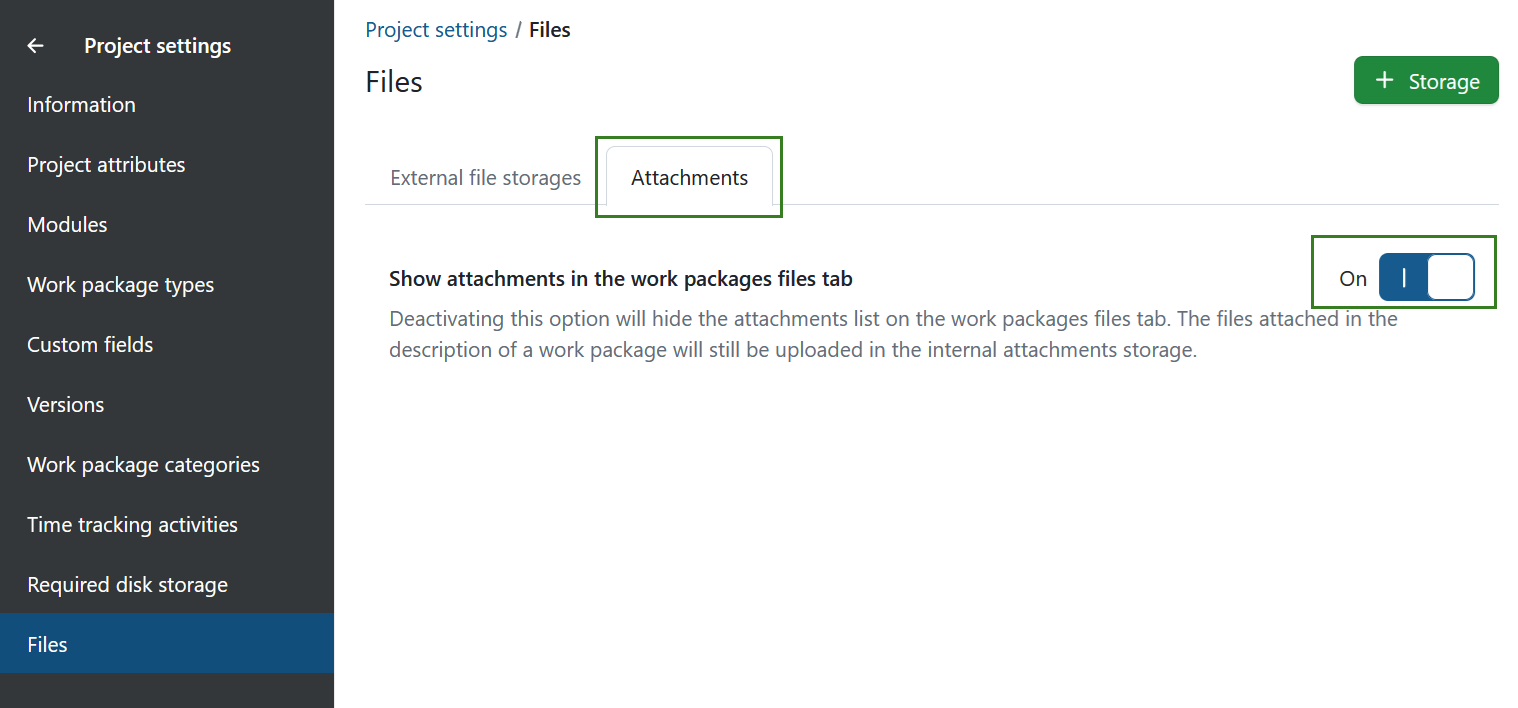Navigate to Versions in the sidebar
The image size is (1518, 708).
coord(65,405)
